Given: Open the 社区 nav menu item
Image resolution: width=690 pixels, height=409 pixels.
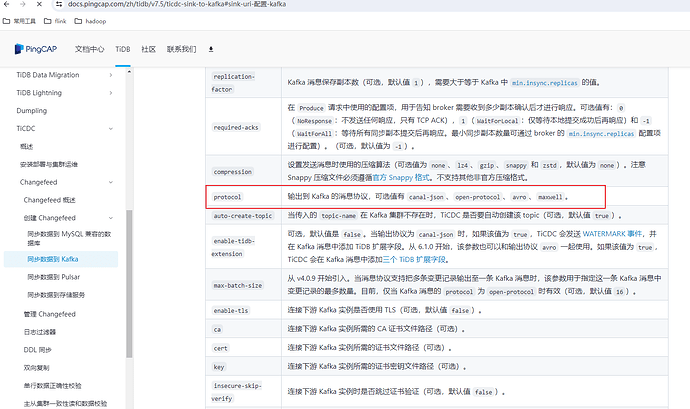Looking at the screenshot, I should click(x=148, y=48).
